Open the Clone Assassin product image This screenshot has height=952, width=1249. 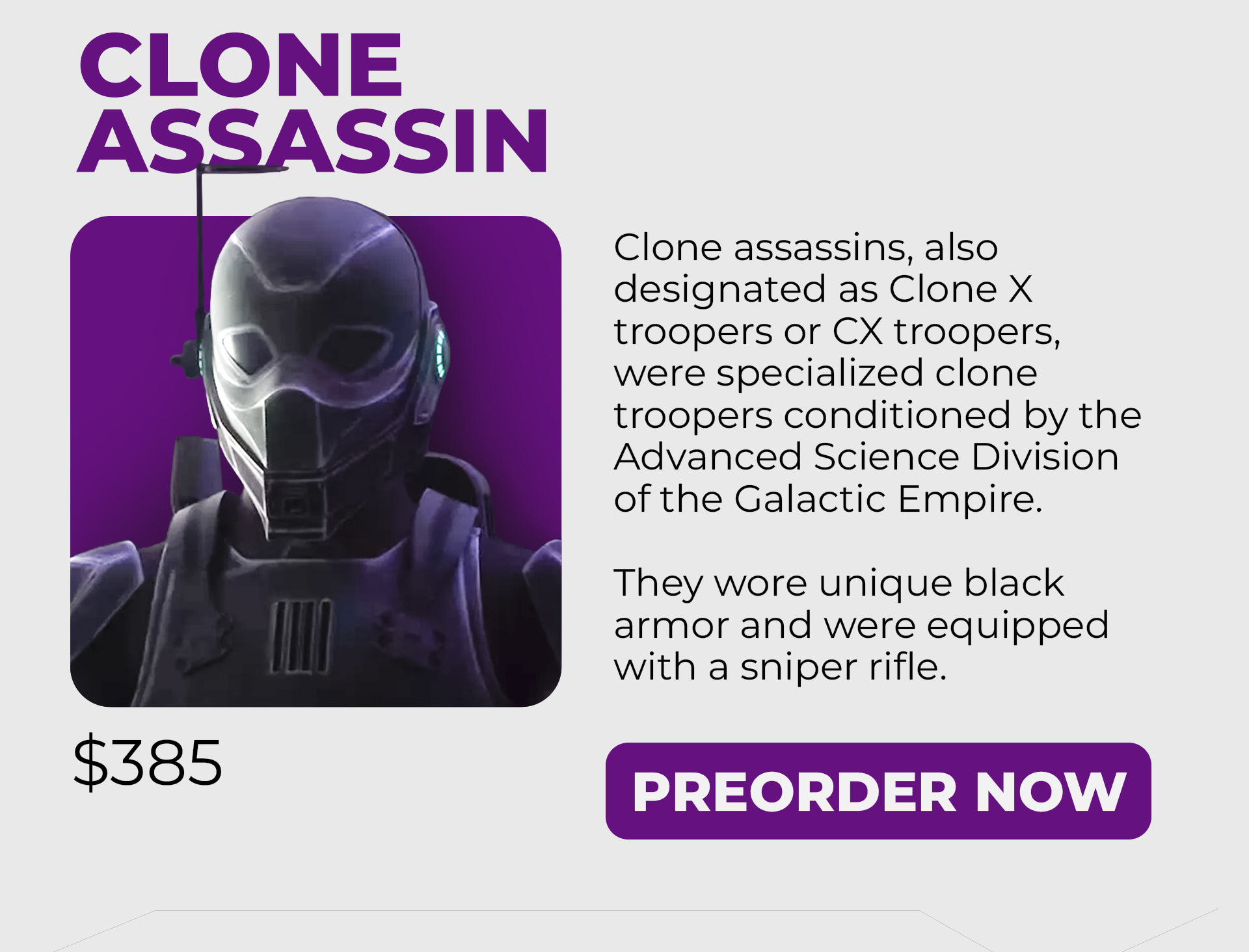tap(316, 461)
